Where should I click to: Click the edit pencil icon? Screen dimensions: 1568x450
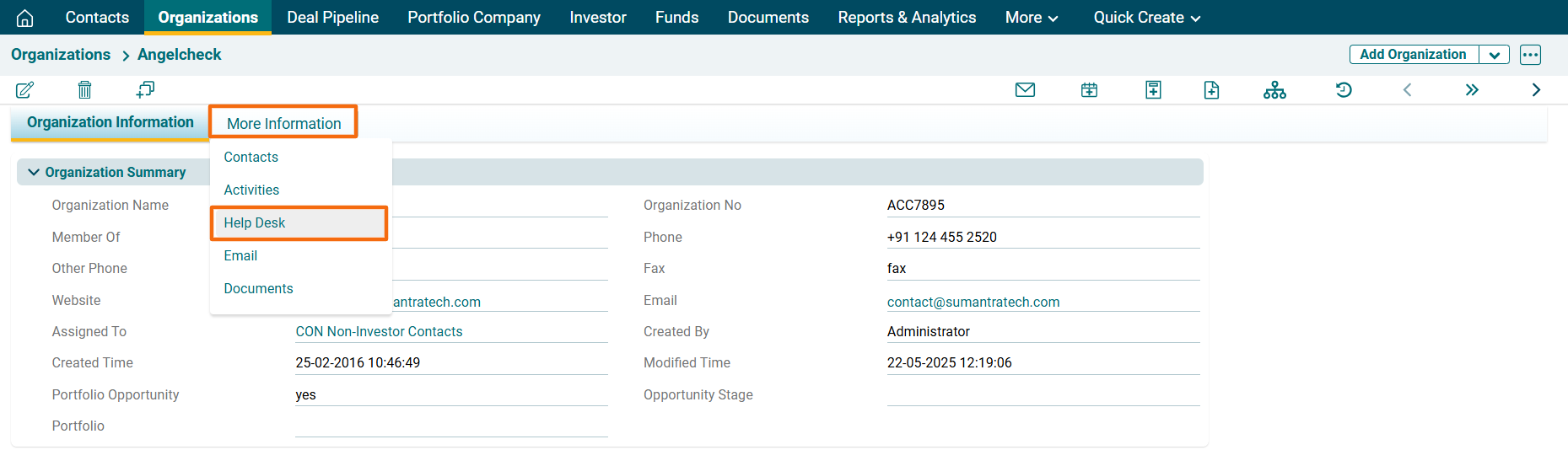(x=25, y=90)
